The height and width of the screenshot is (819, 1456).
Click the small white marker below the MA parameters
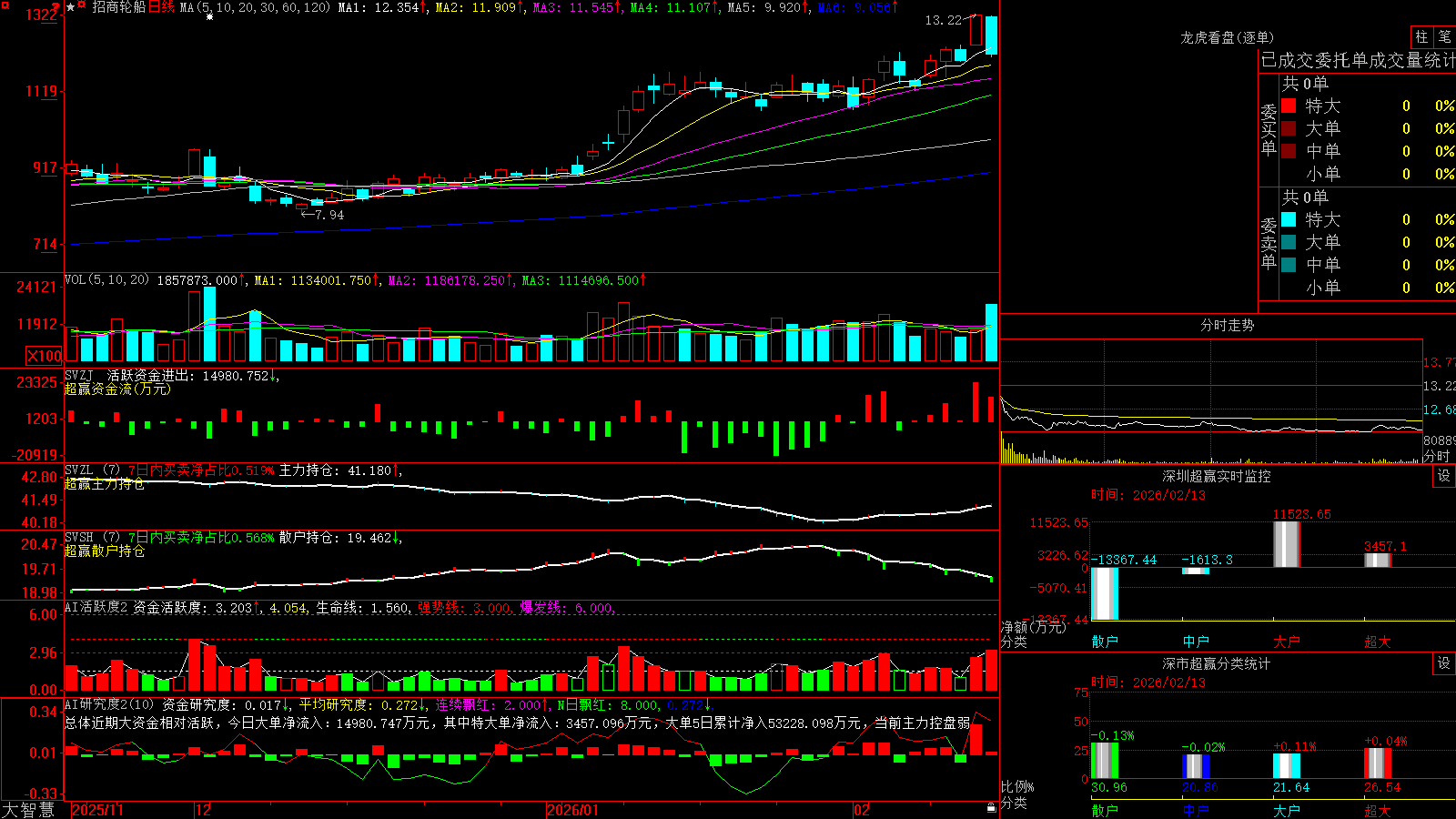pyautogui.click(x=209, y=17)
